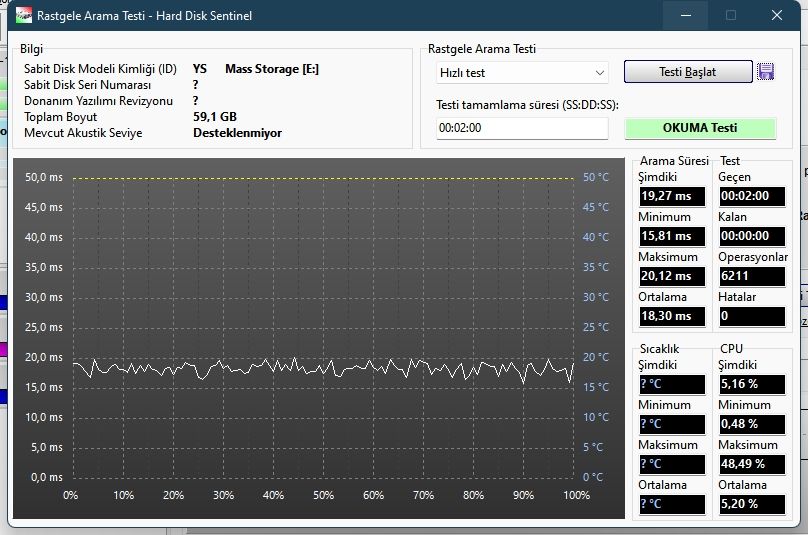Click the total size value 59,1 GB
This screenshot has width=808, height=535.
click(215, 117)
